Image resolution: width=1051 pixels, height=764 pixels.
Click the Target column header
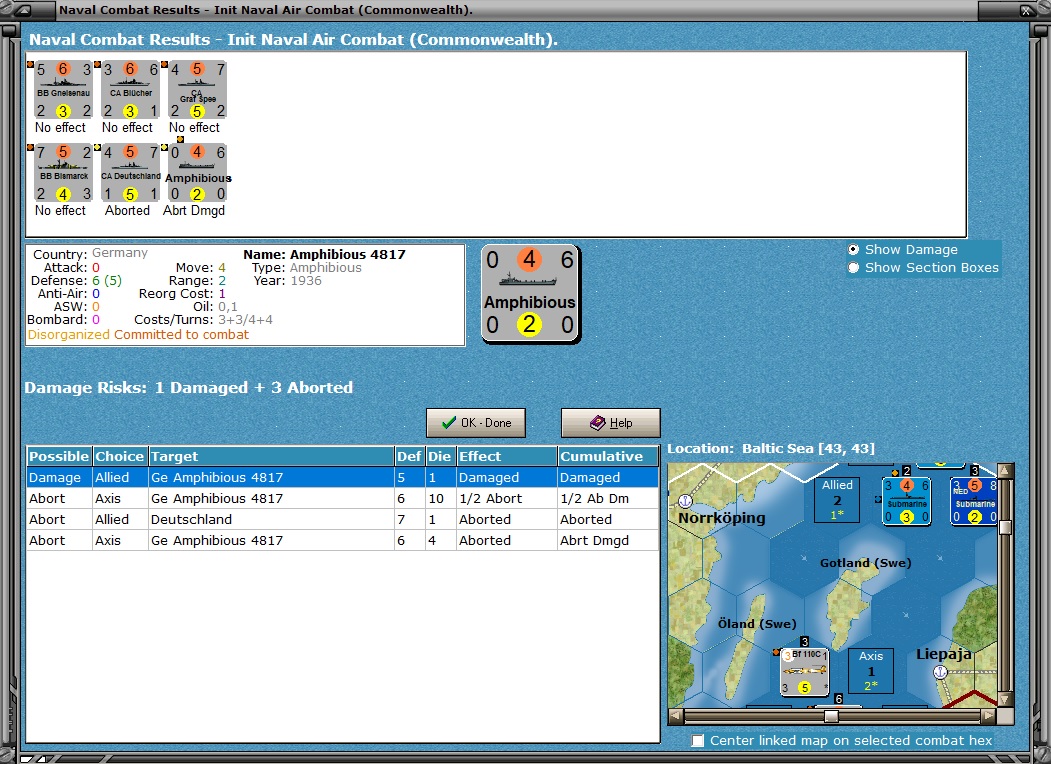(x=271, y=456)
